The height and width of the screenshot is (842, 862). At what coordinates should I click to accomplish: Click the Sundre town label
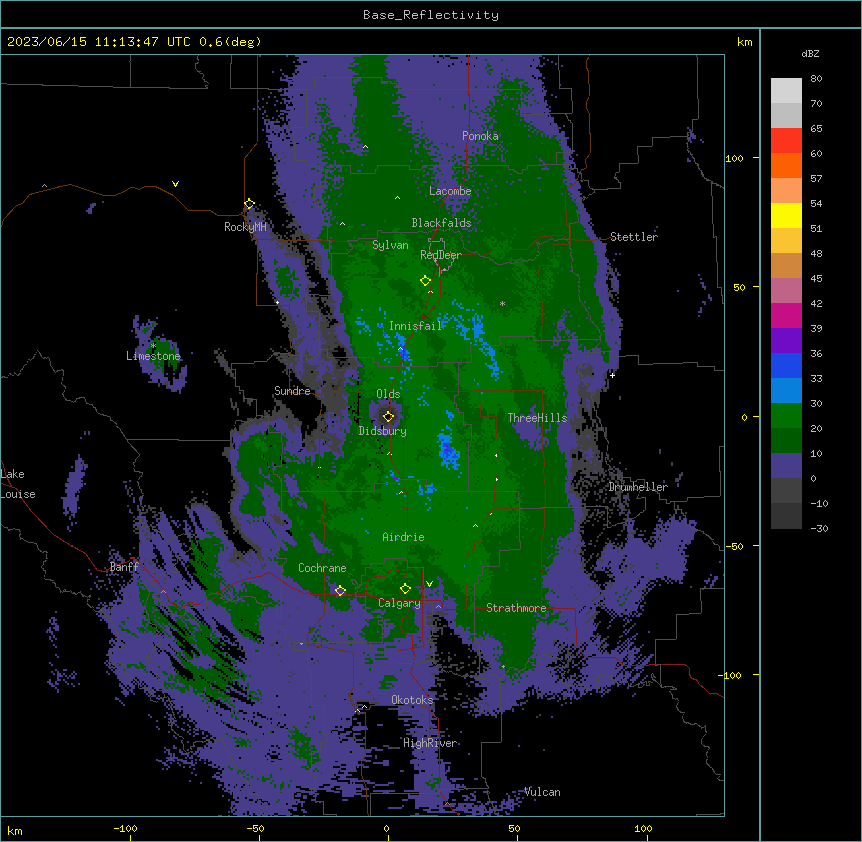coord(292,391)
